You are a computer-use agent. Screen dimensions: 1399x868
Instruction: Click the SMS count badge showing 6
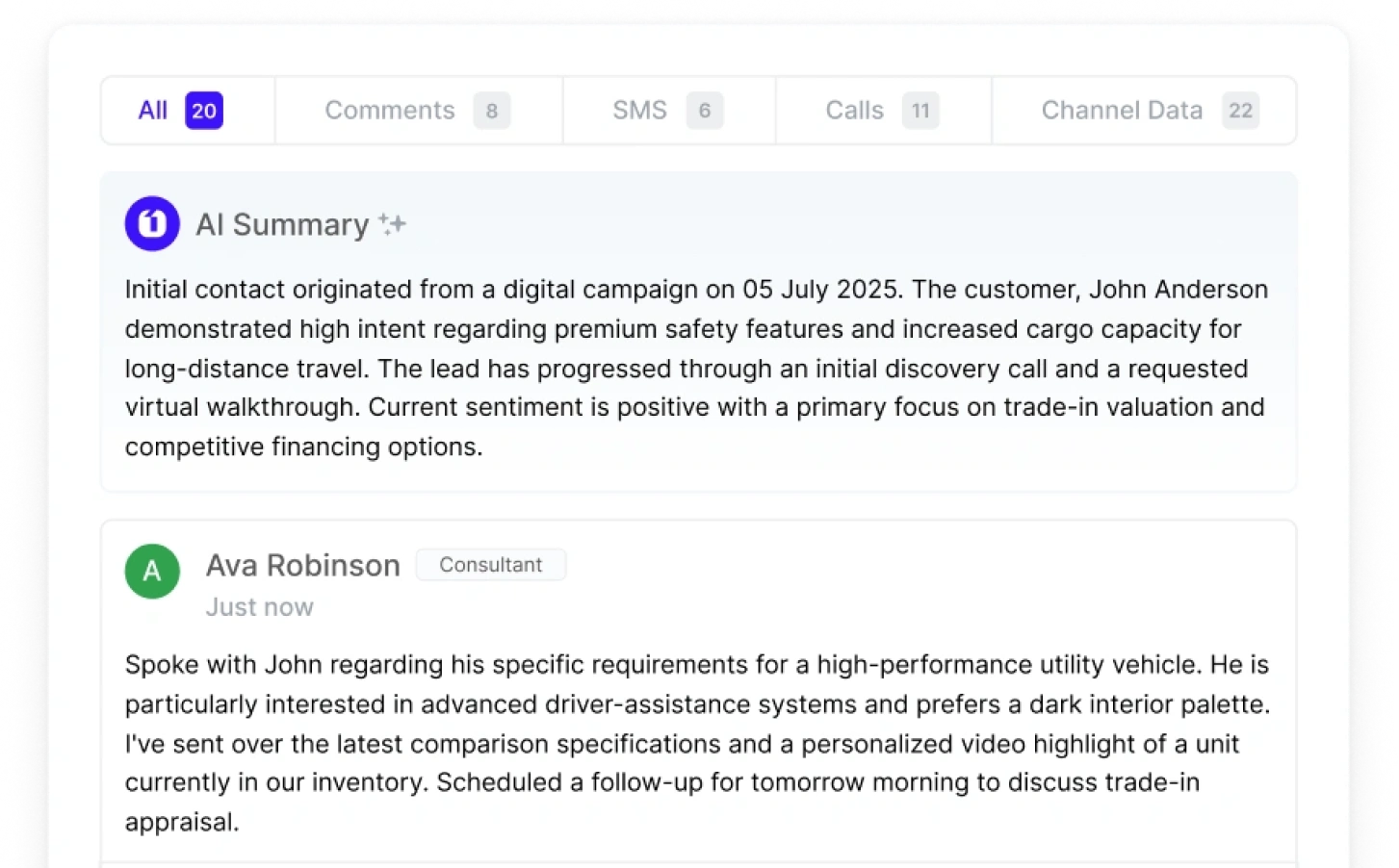pos(704,110)
